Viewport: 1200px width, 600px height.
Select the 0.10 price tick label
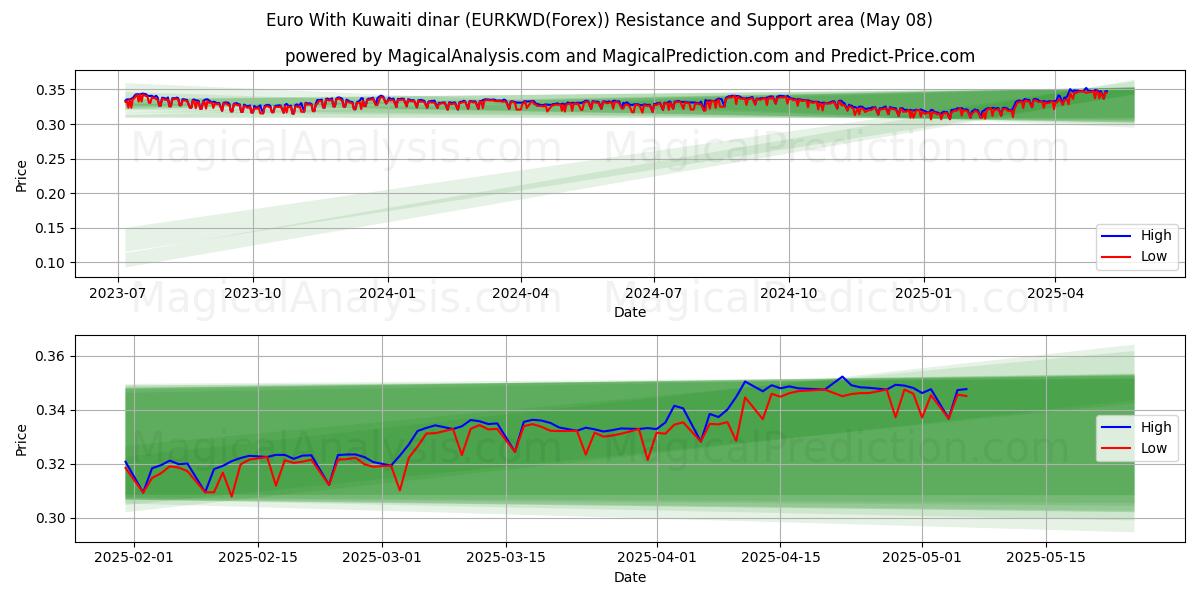point(51,263)
